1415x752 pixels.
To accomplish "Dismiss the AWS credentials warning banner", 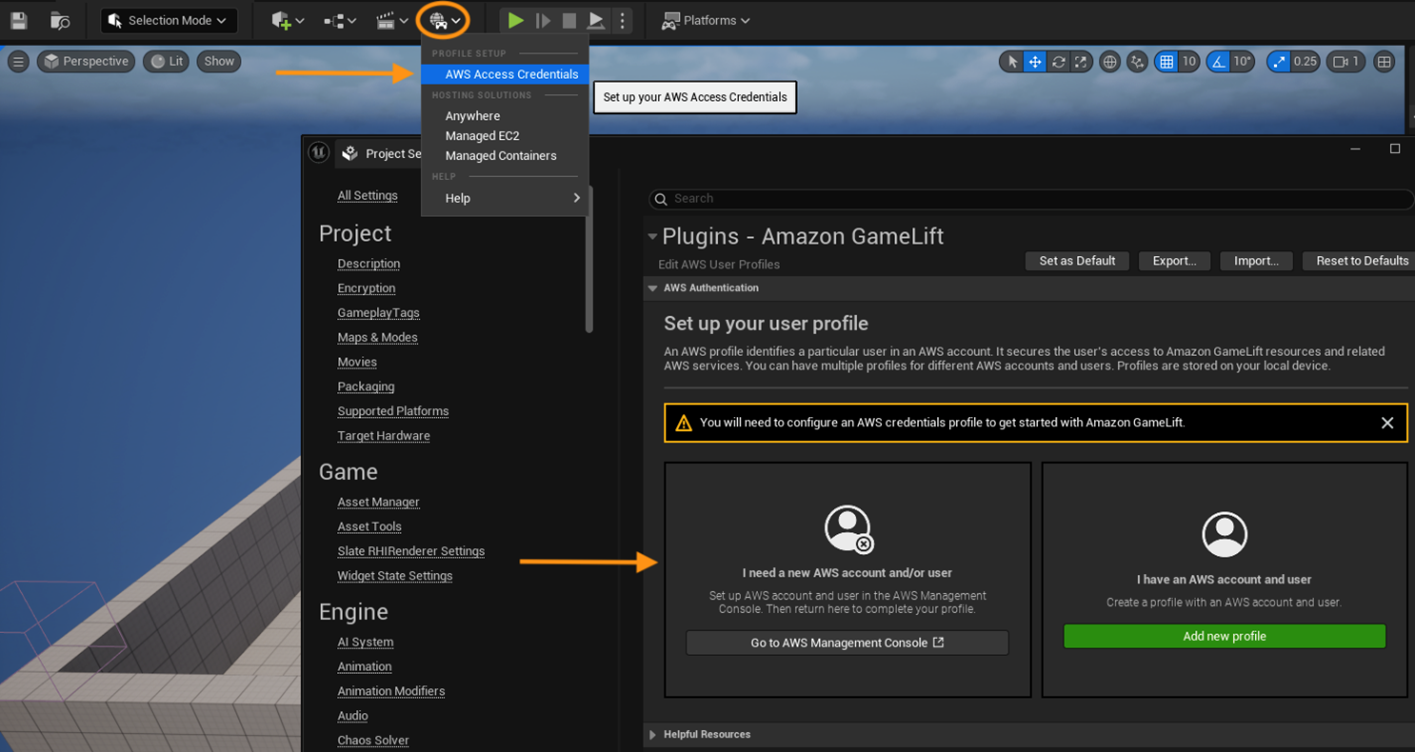I will (1387, 423).
